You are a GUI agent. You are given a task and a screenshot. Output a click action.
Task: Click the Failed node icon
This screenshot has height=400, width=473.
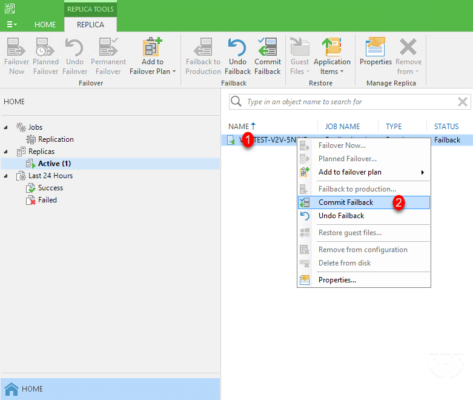pos(31,200)
